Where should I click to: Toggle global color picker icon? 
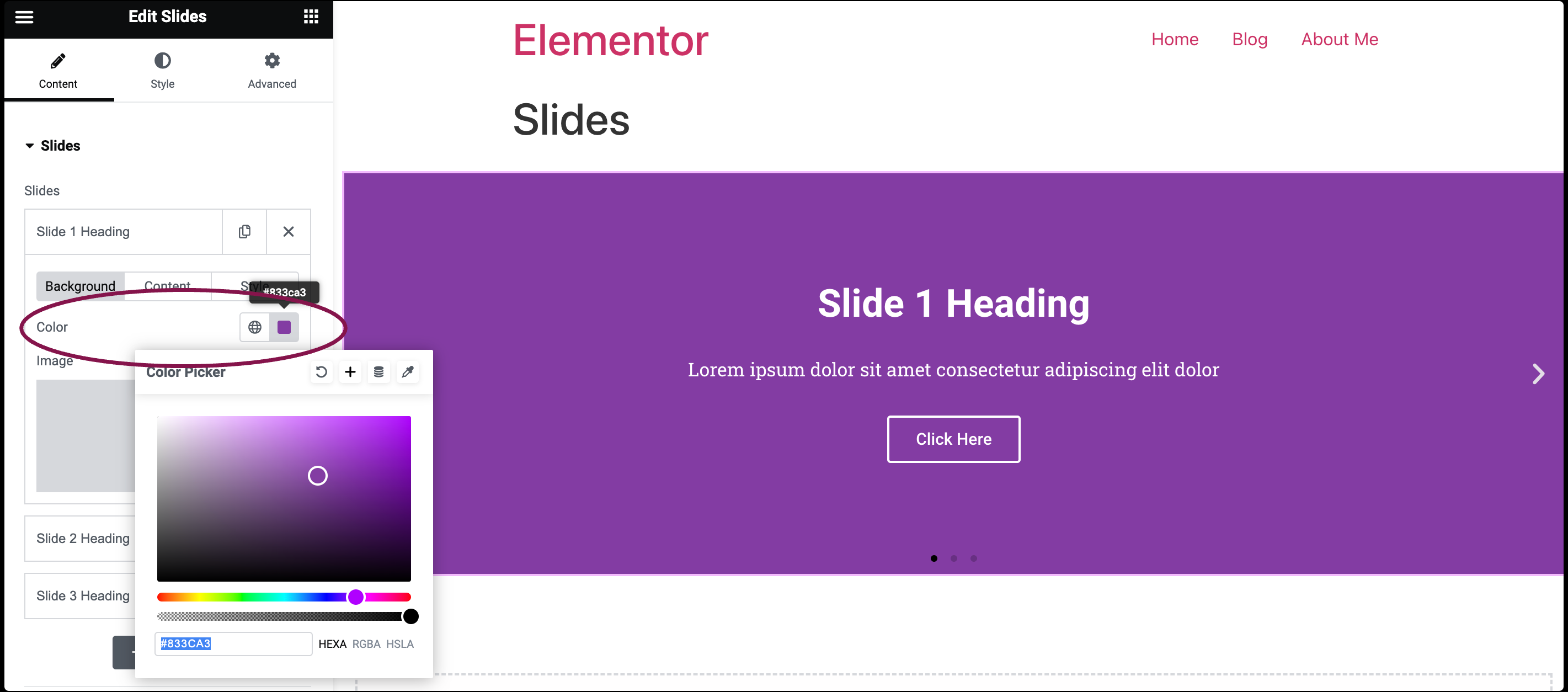[x=254, y=327]
